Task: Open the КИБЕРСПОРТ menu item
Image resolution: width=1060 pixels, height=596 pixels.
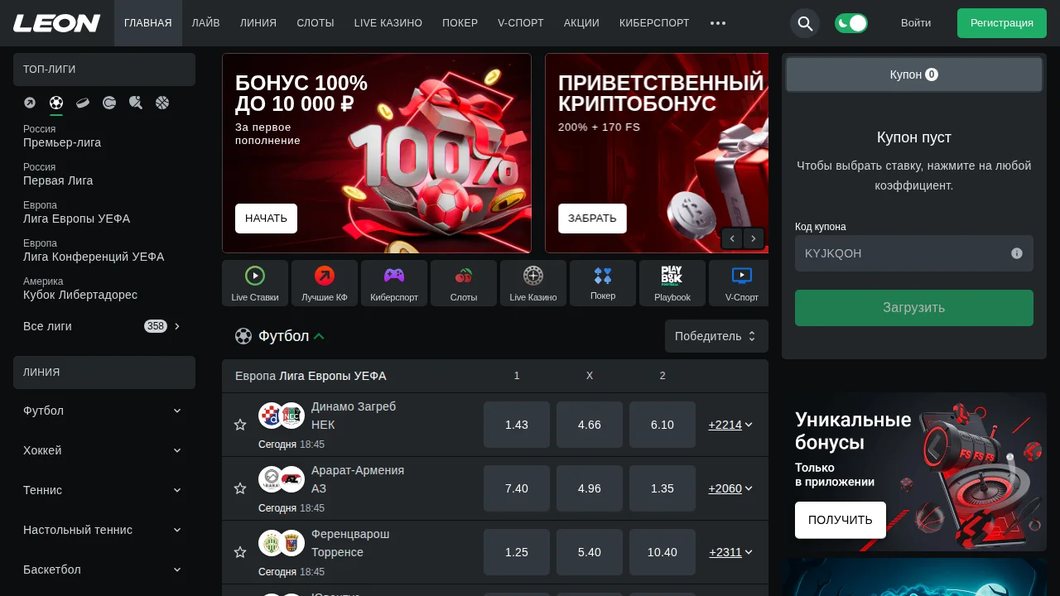Action: click(654, 23)
